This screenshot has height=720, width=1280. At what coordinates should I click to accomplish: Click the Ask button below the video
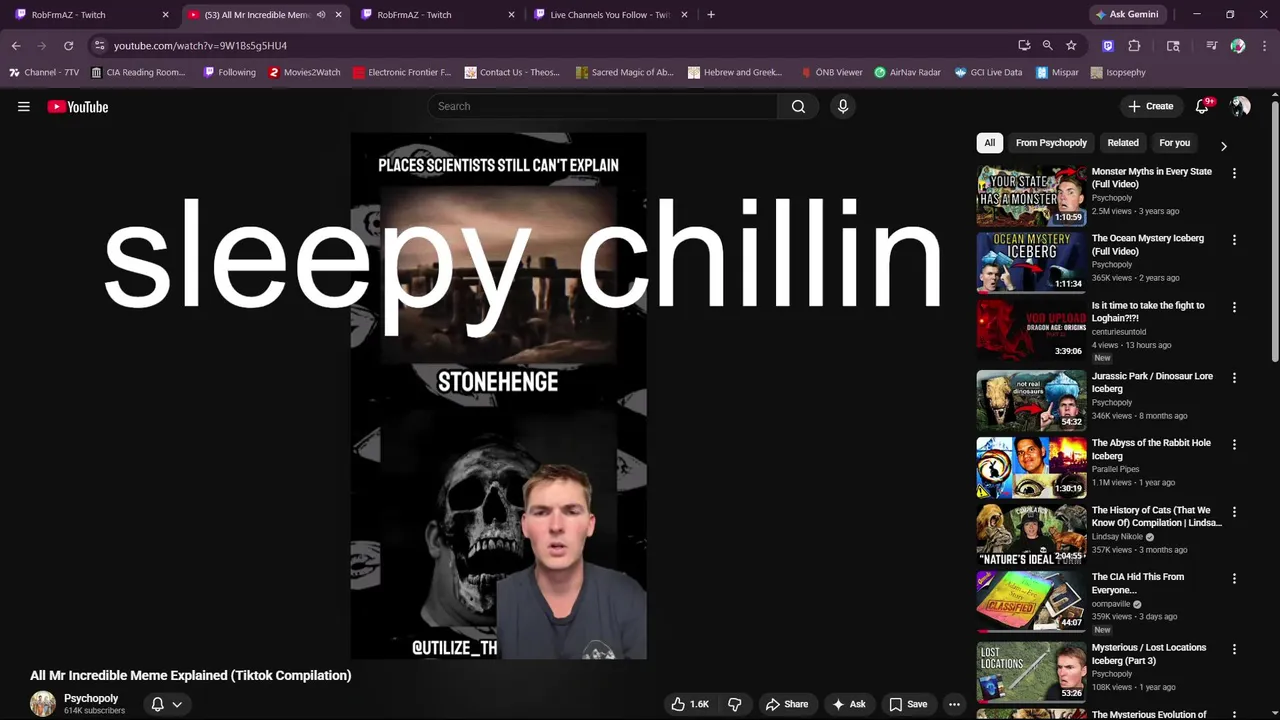849,704
